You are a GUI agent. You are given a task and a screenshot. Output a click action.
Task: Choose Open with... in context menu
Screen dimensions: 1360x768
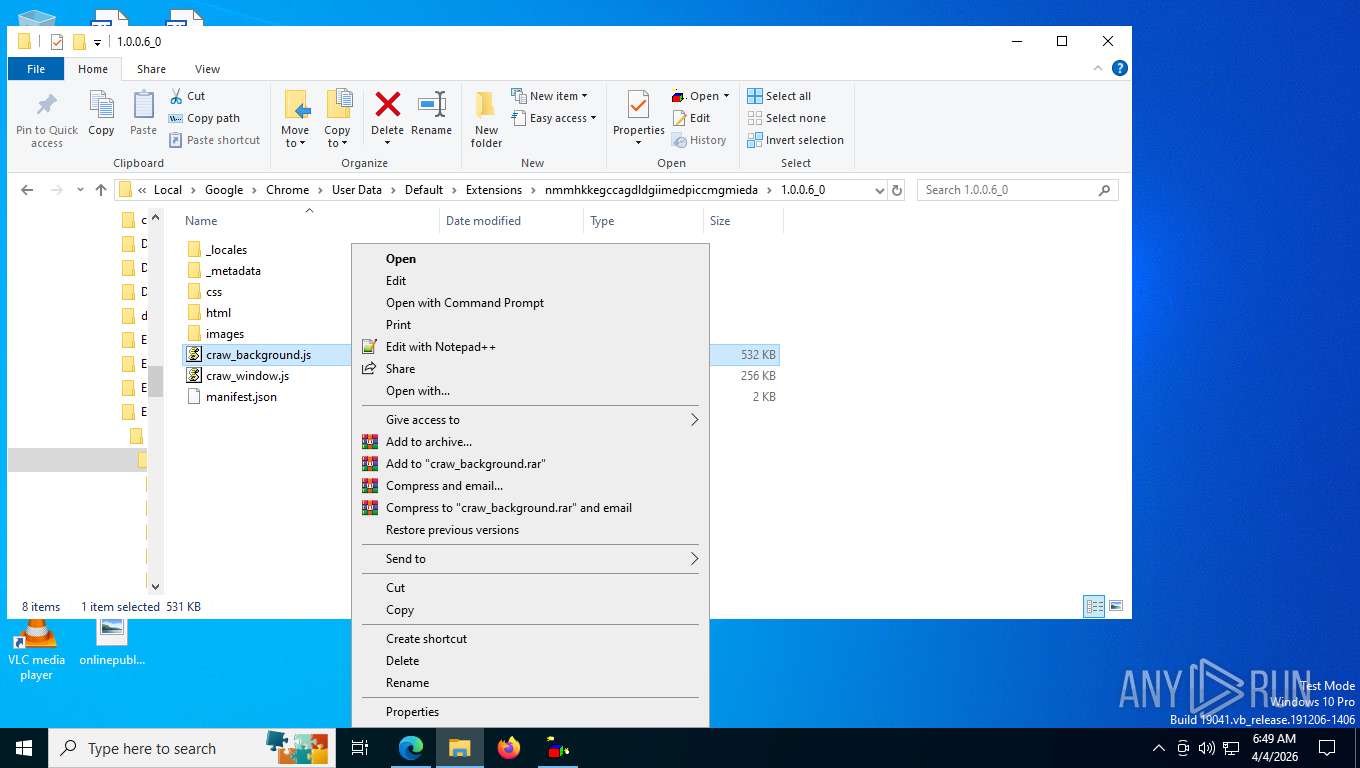[530, 391]
